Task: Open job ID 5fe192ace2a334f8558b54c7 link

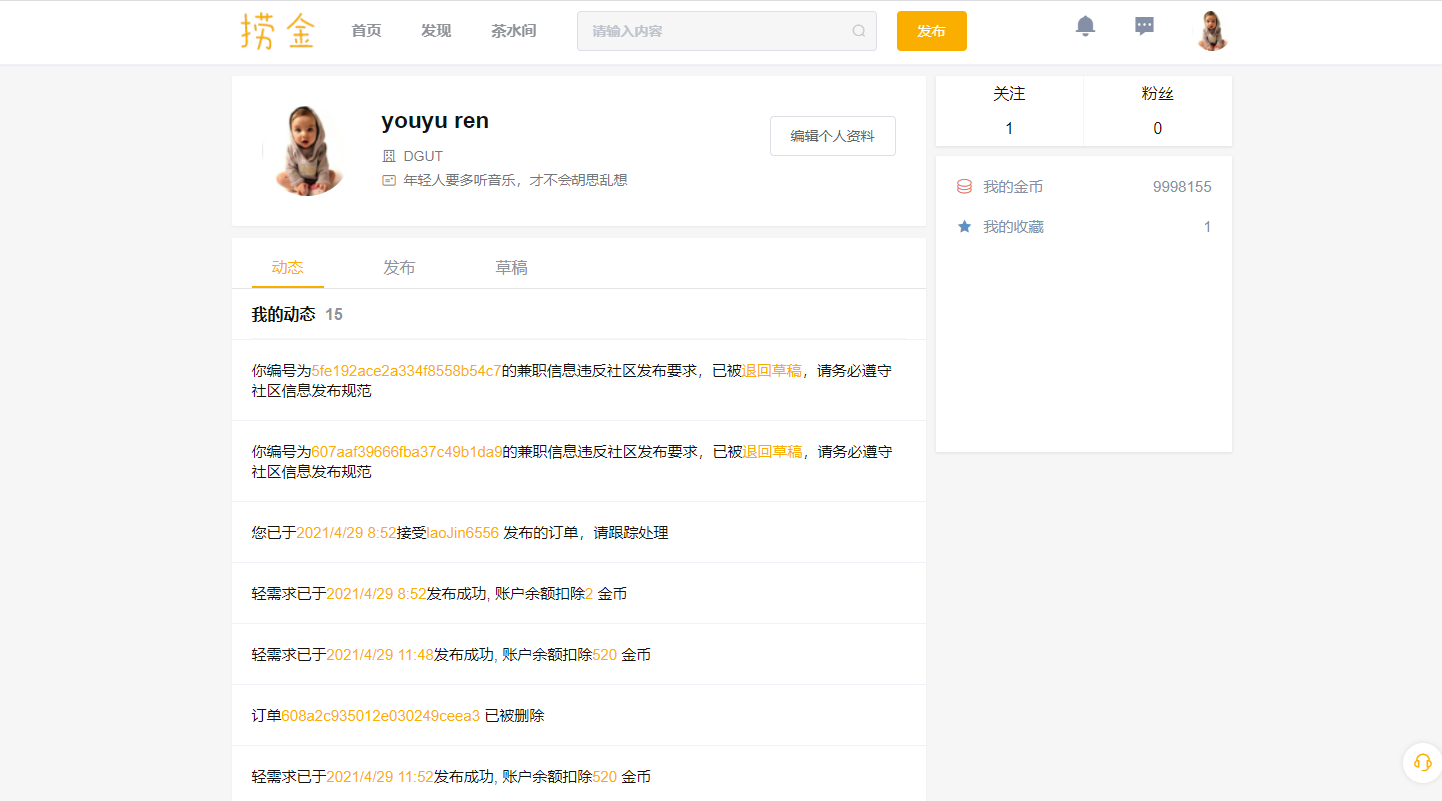Action: pos(407,370)
